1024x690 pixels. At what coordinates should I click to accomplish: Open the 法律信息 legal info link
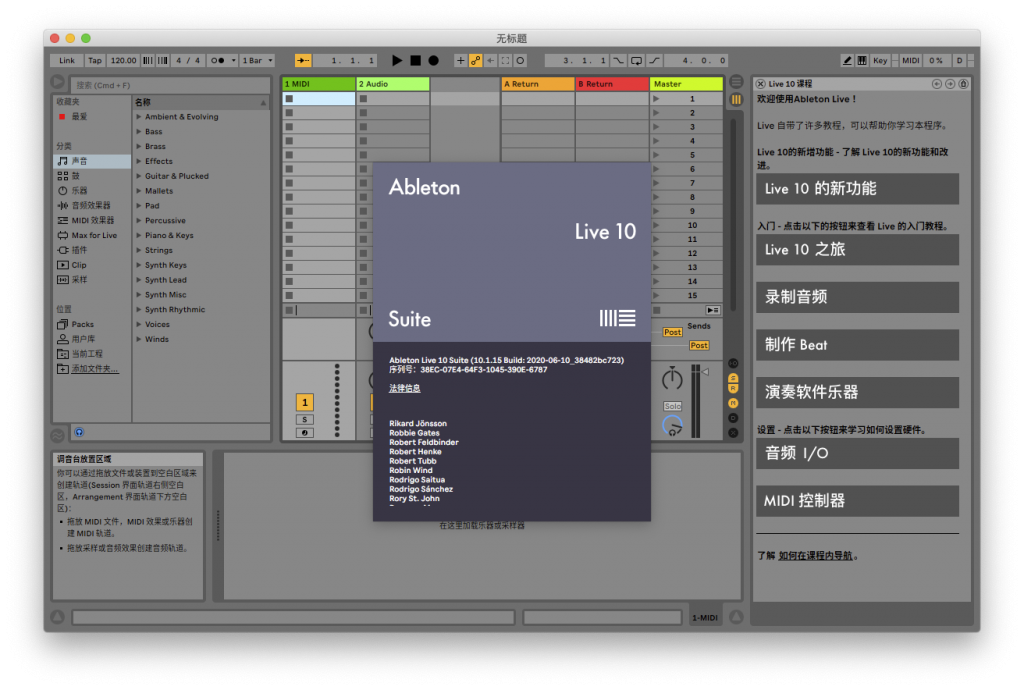(x=405, y=388)
